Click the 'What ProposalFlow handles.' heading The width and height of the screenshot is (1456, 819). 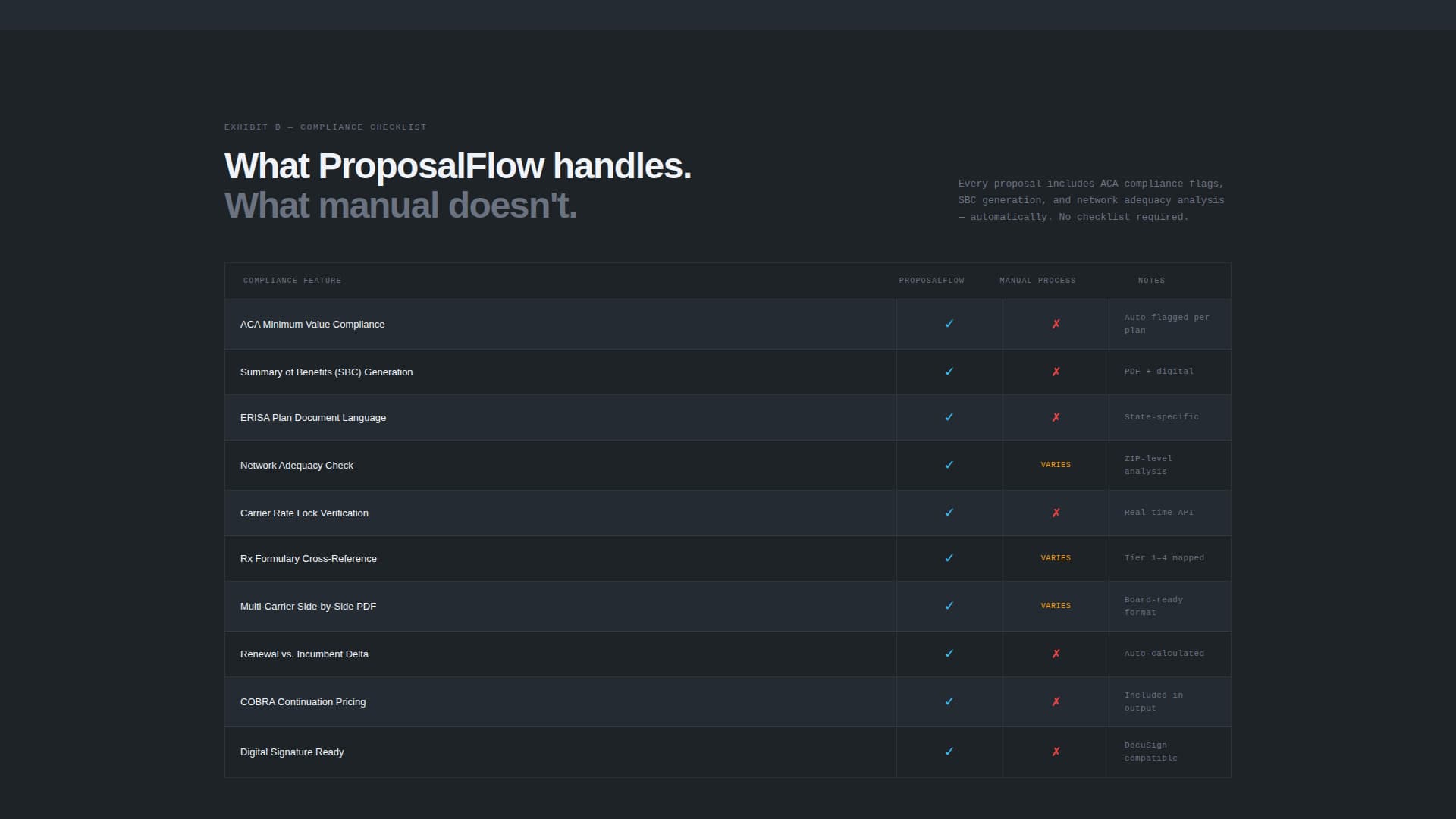tap(458, 166)
